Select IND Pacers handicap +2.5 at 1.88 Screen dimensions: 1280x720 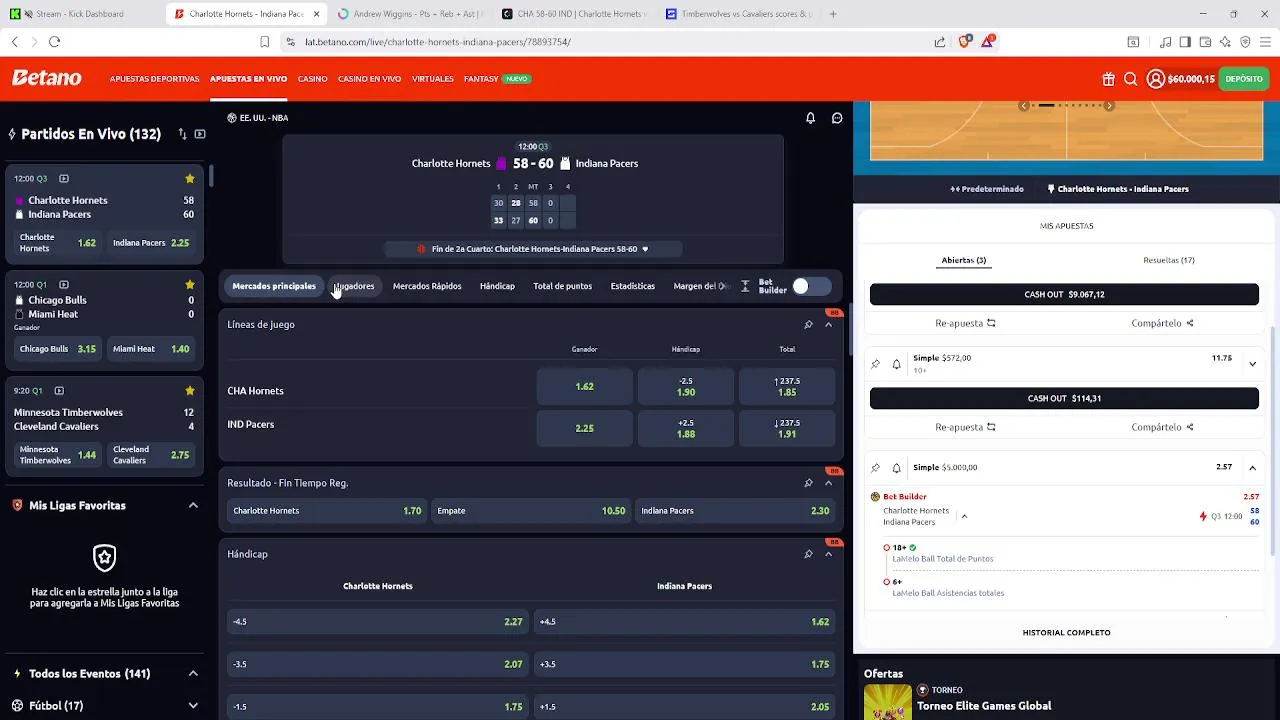click(686, 428)
